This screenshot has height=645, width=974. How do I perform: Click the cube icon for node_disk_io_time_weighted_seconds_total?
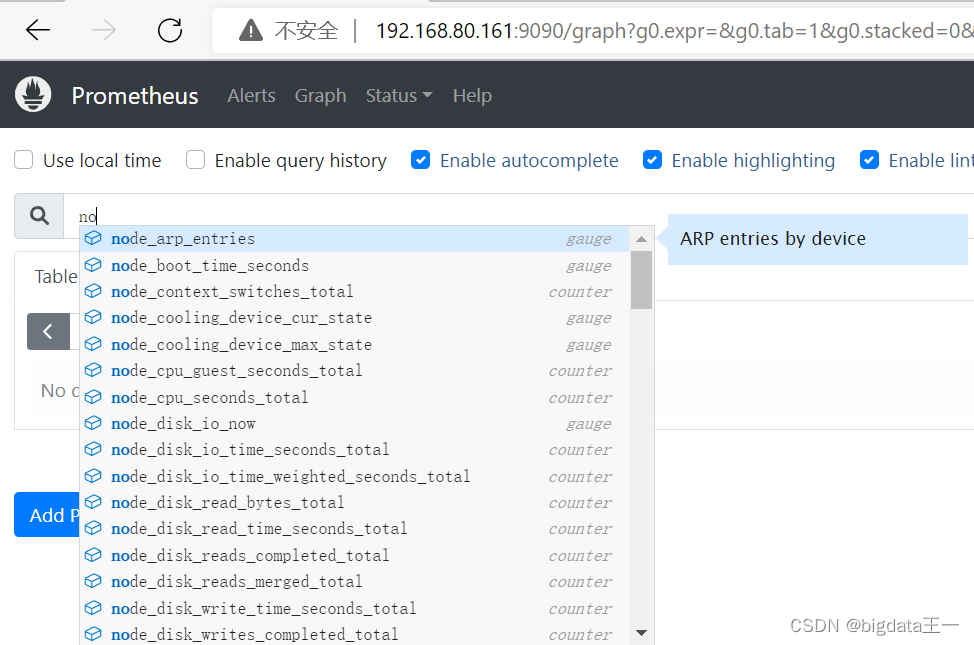tap(93, 475)
